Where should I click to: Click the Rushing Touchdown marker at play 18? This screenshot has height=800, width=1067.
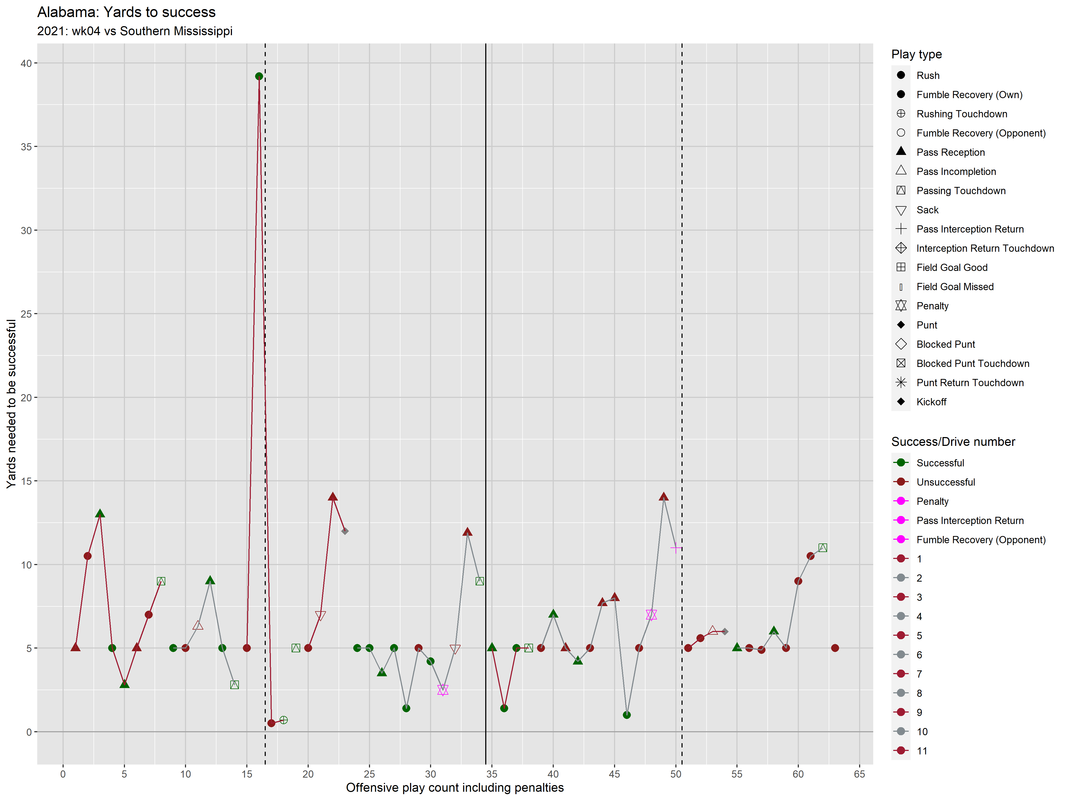coord(284,720)
